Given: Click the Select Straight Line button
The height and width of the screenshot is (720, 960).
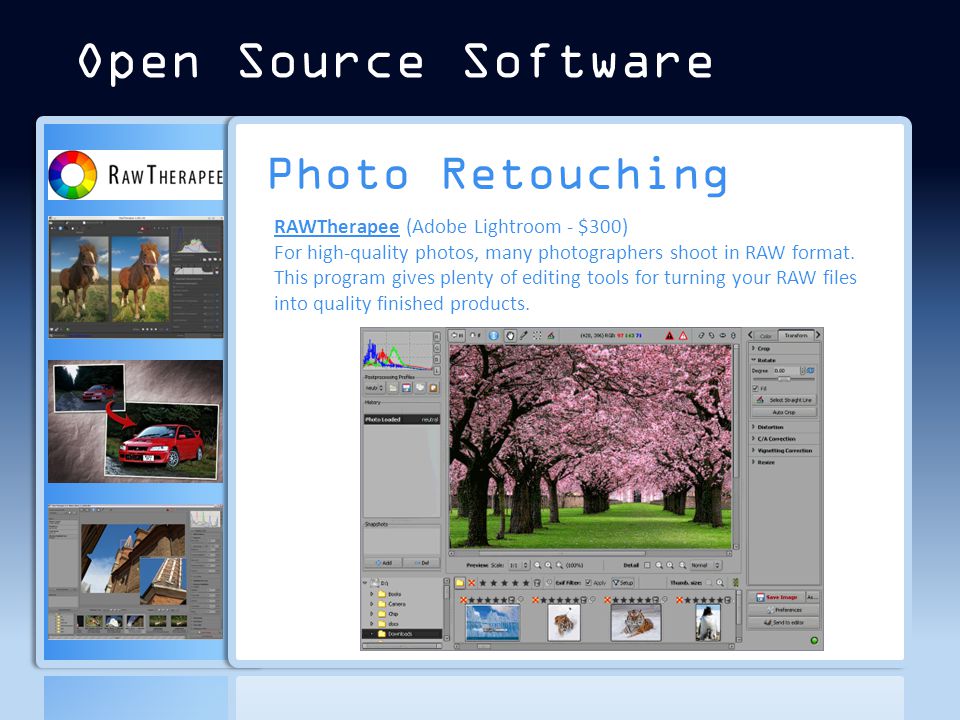Looking at the screenshot, I should click(x=784, y=400).
